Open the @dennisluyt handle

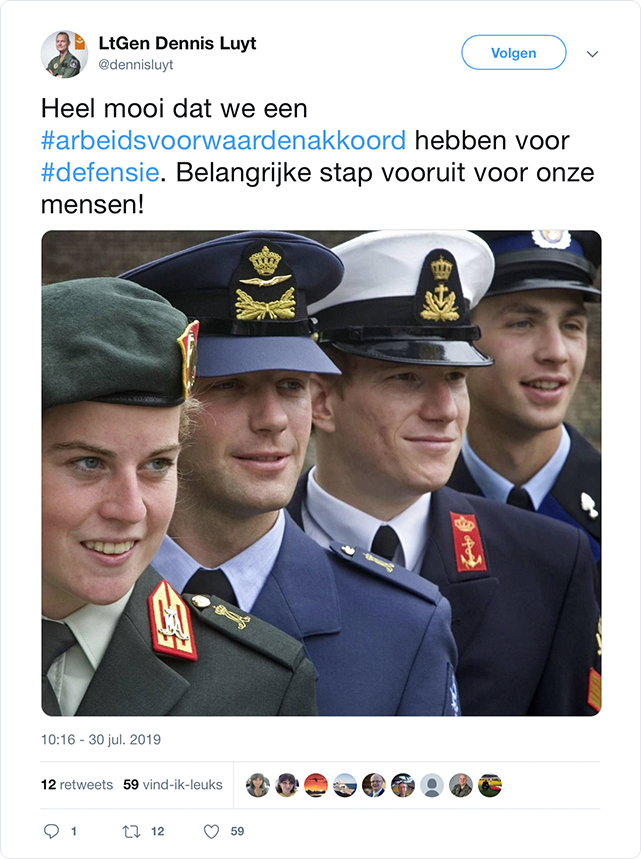pos(136,65)
